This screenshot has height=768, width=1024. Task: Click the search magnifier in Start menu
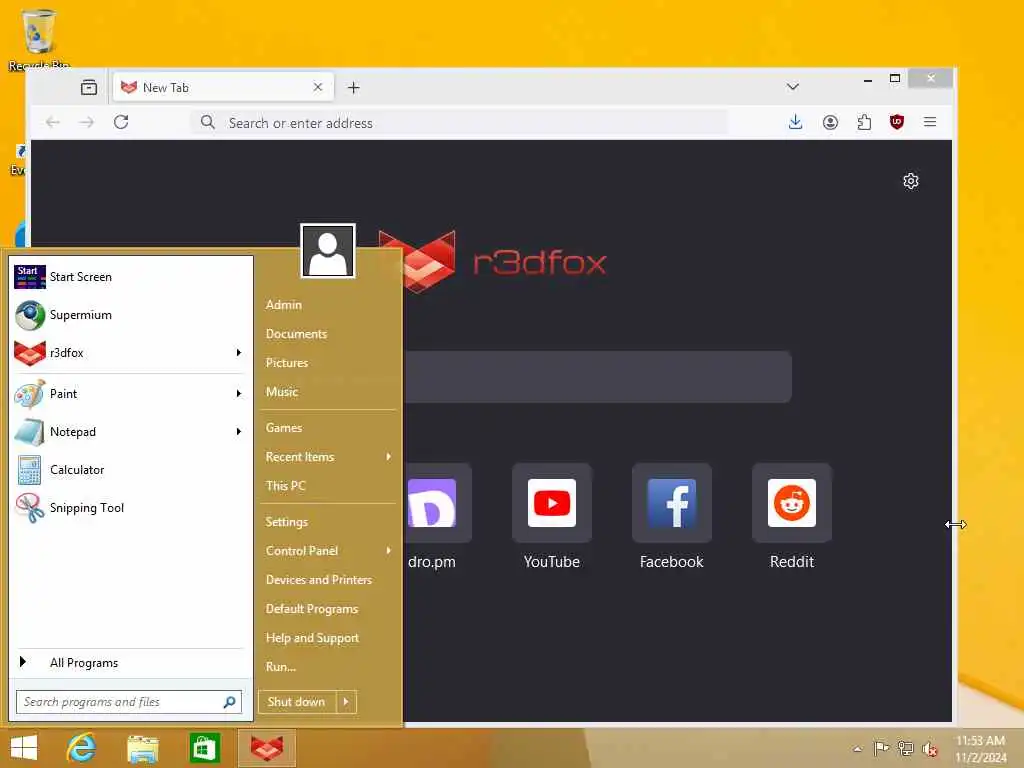point(229,702)
